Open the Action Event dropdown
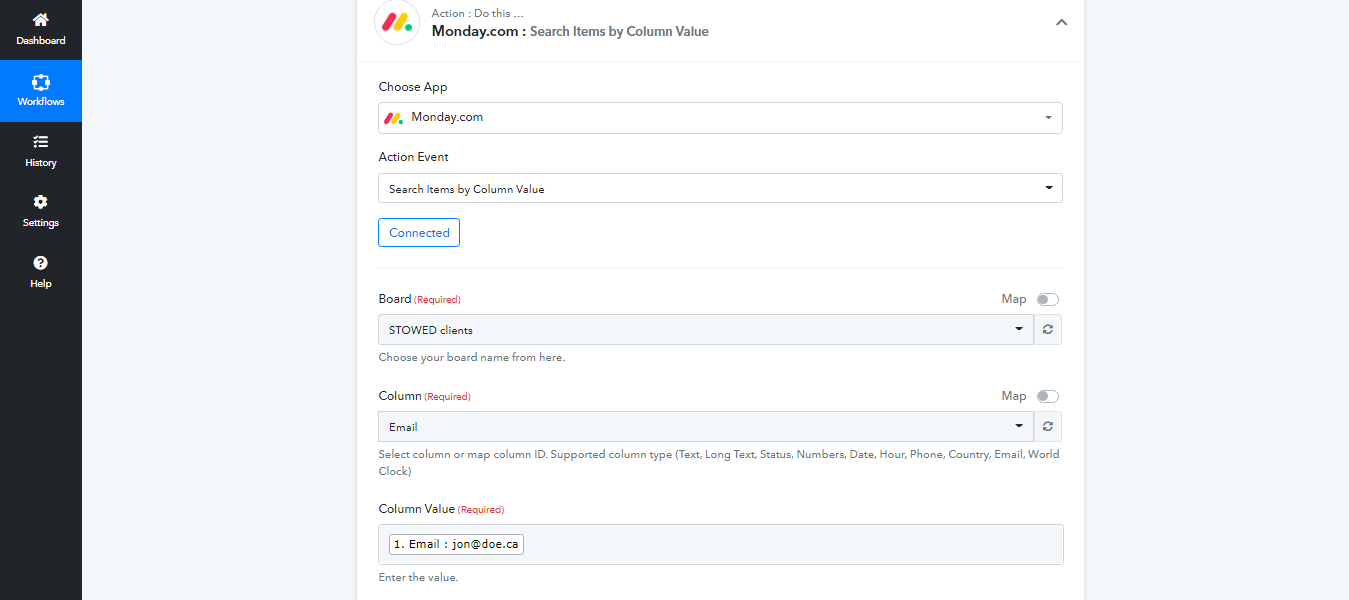The image size is (1349, 600). click(720, 188)
